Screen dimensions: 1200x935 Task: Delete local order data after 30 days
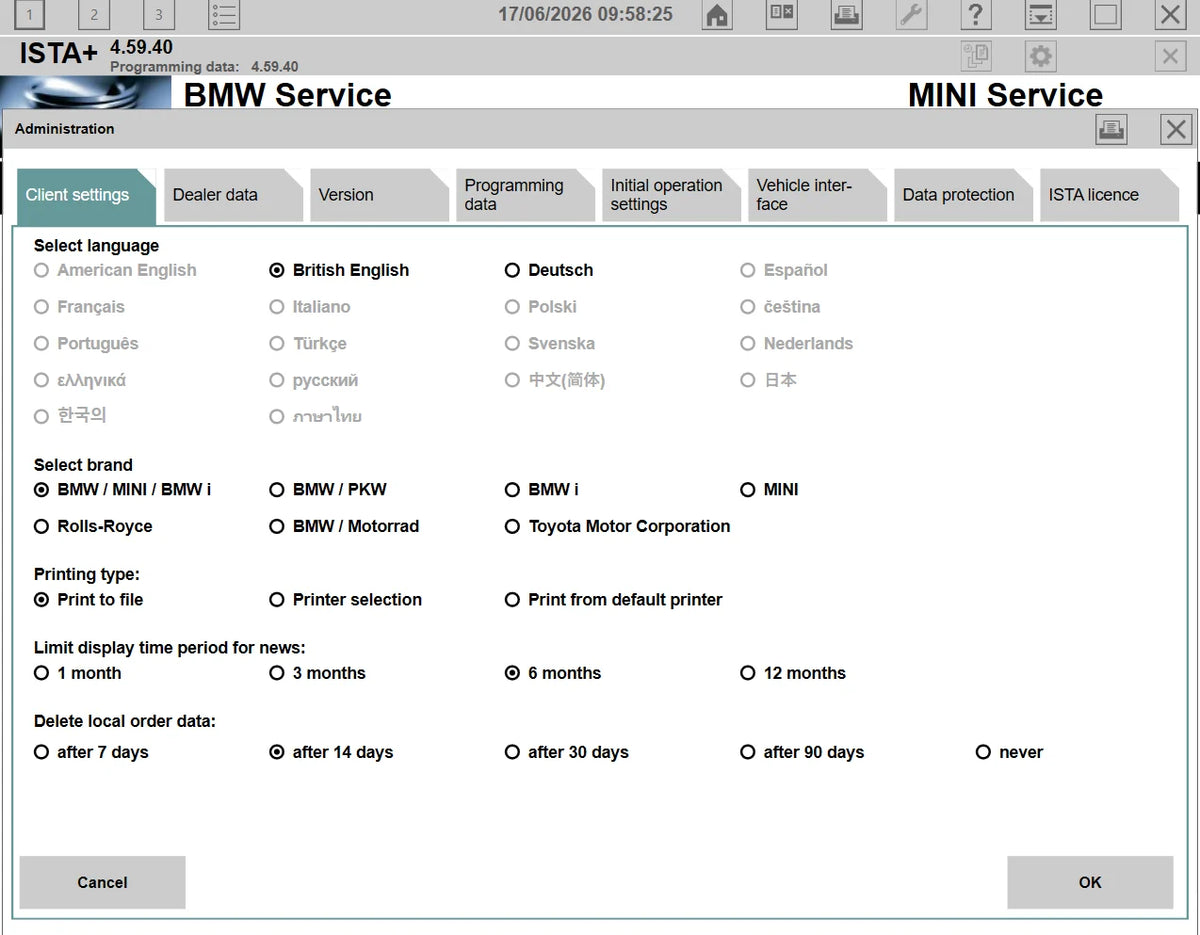[567, 752]
